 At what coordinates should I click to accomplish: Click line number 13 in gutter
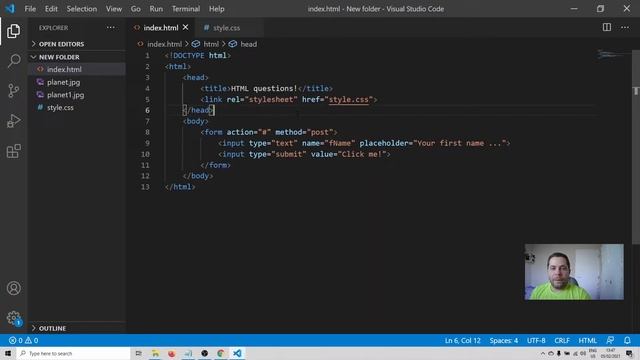(145, 187)
